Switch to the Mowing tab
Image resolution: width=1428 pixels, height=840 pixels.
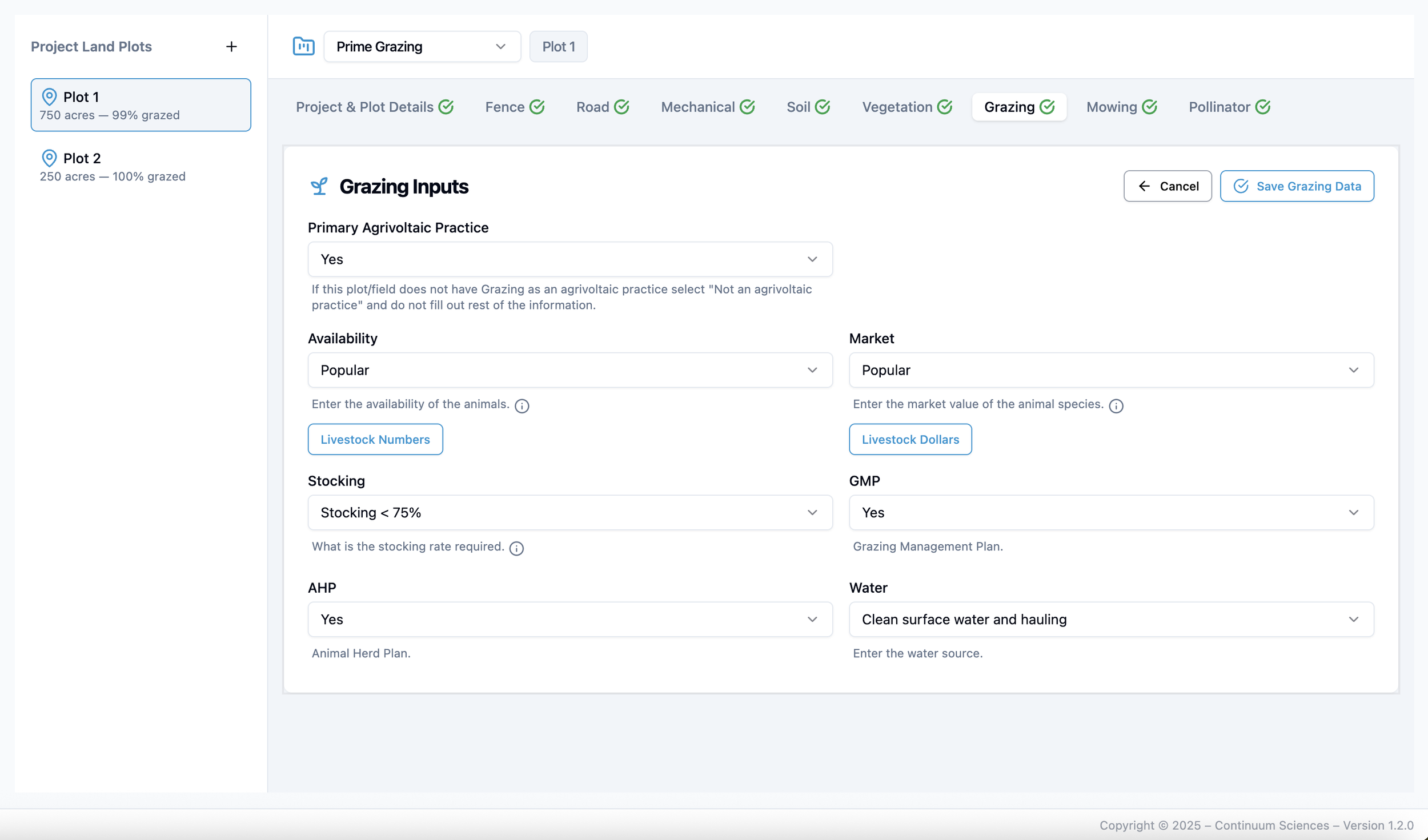pos(1111,107)
